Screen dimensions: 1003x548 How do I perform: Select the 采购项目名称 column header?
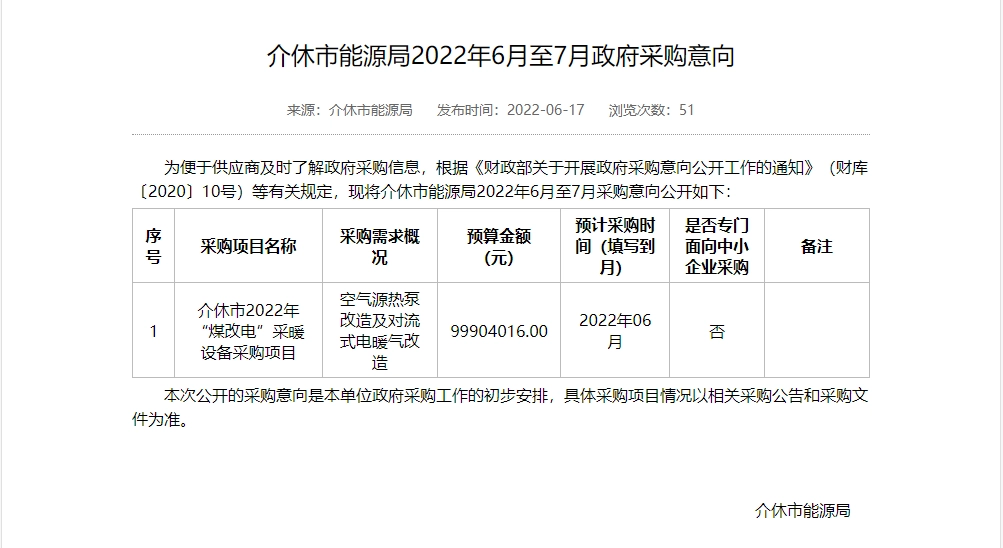[x=248, y=246]
